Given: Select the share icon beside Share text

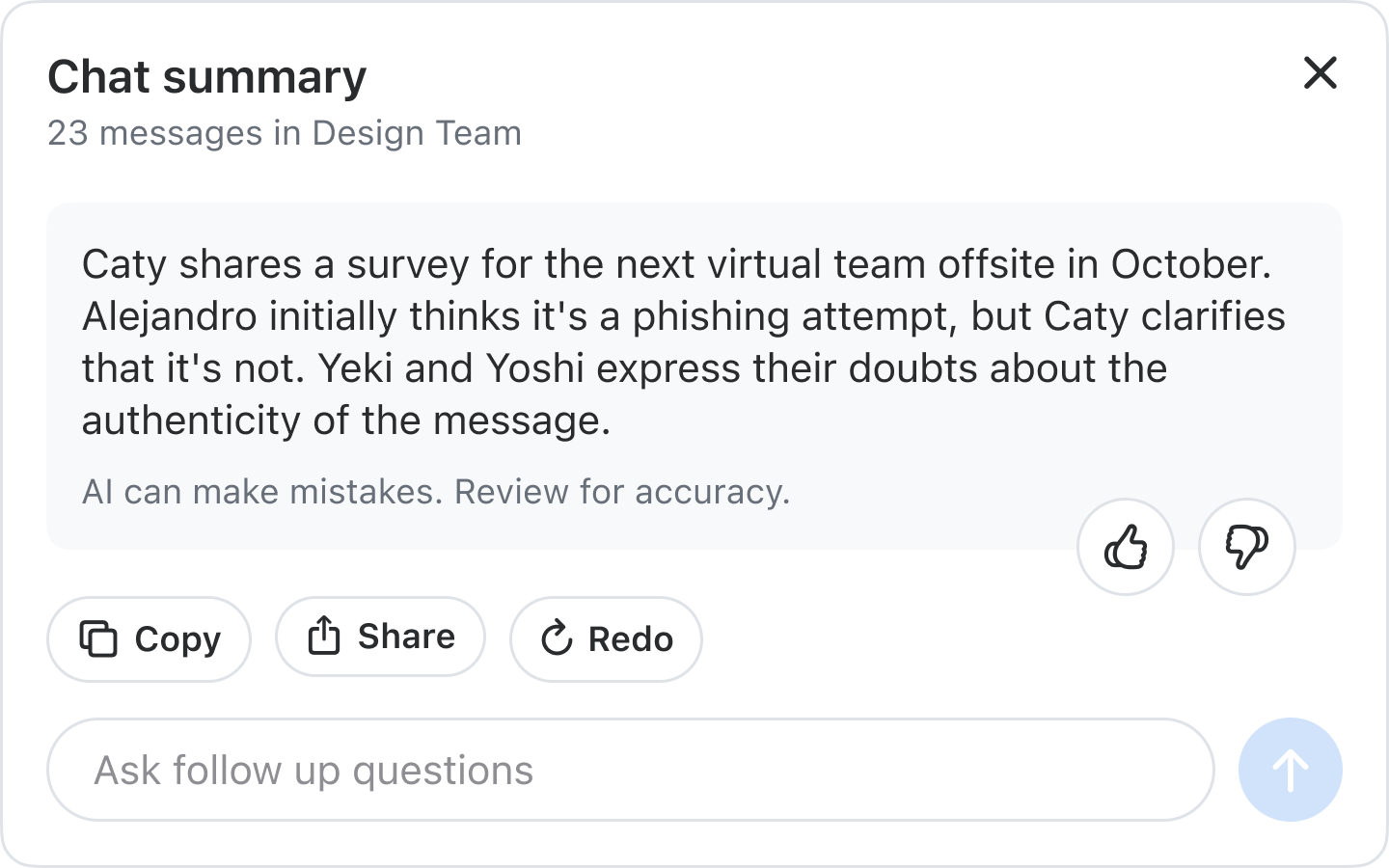Looking at the screenshot, I should pyautogui.click(x=325, y=636).
